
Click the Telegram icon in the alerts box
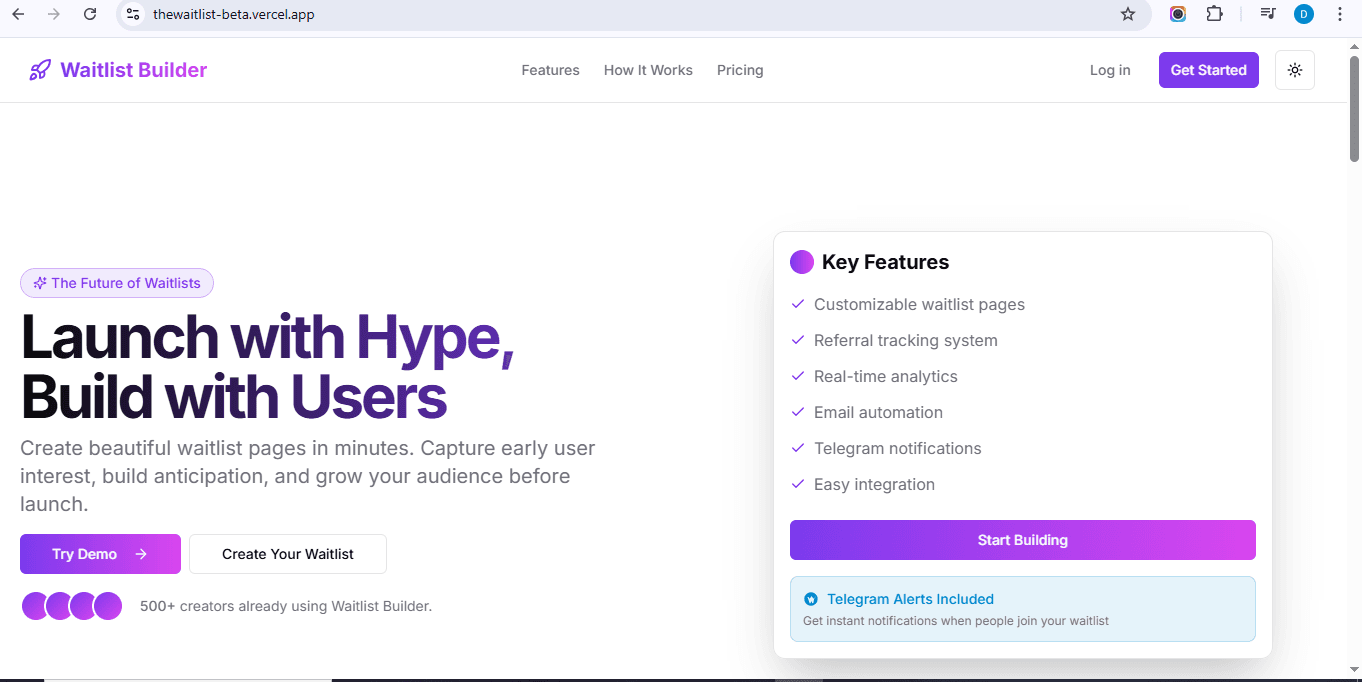[x=810, y=599]
